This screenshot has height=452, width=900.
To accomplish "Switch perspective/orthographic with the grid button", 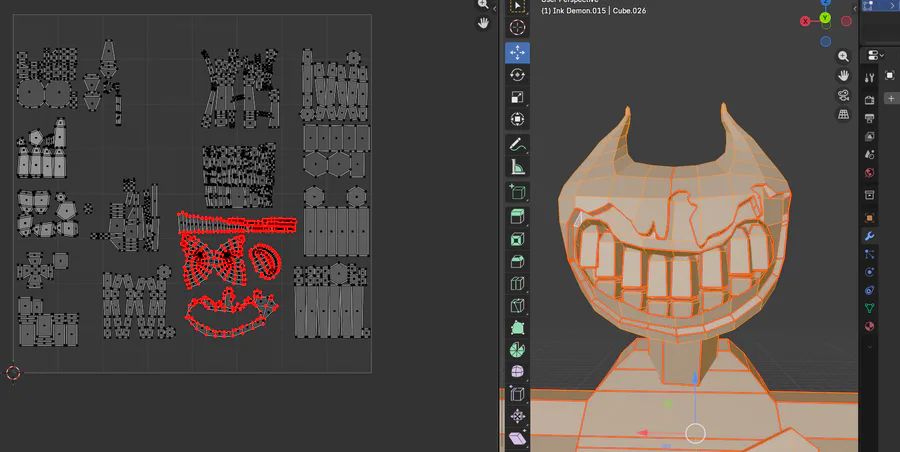I will point(843,114).
